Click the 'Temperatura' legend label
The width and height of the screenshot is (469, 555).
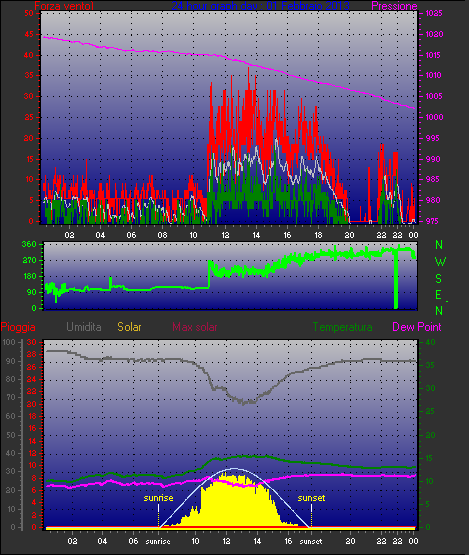click(342, 327)
